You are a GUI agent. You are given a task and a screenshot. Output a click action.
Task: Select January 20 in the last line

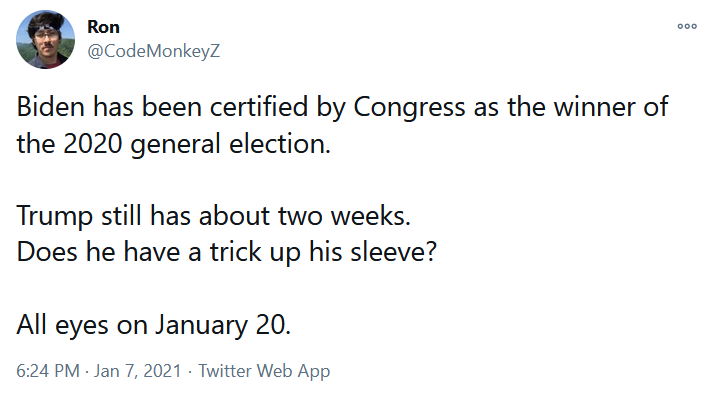point(223,325)
